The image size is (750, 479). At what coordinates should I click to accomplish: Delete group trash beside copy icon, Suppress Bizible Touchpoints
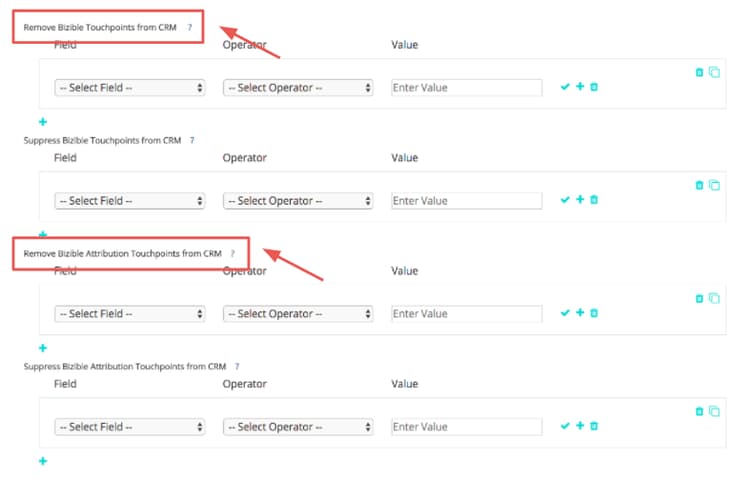coord(699,185)
